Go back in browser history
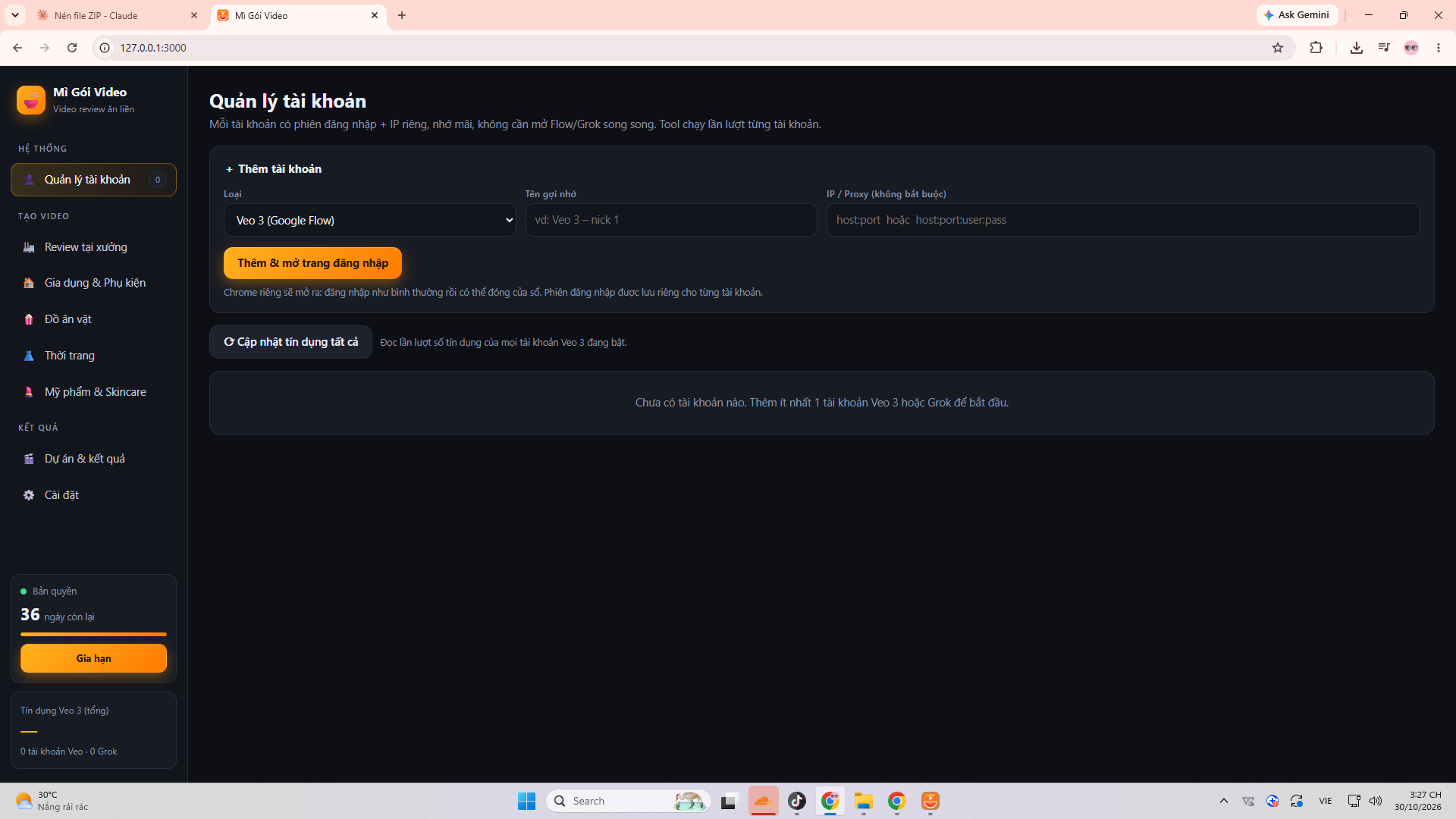The image size is (1456, 819). [17, 48]
